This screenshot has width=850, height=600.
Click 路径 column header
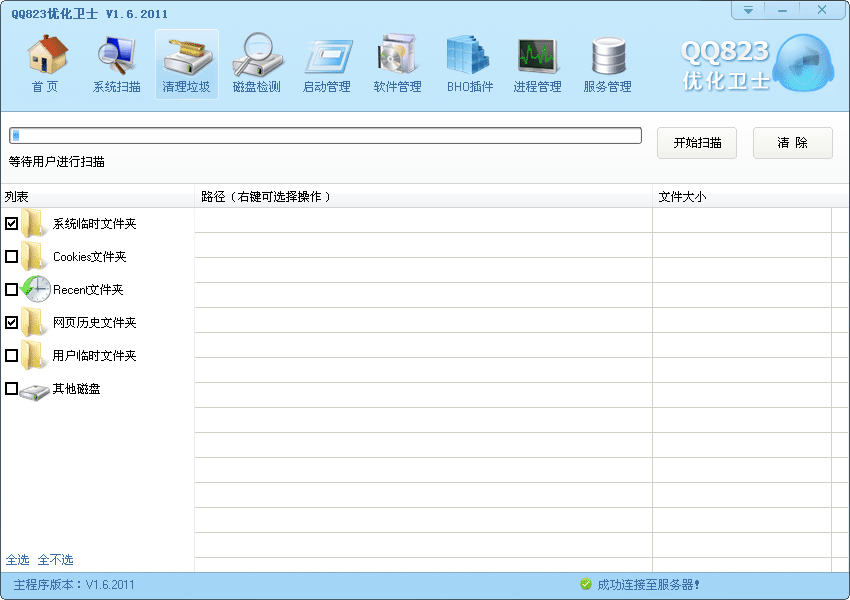423,196
